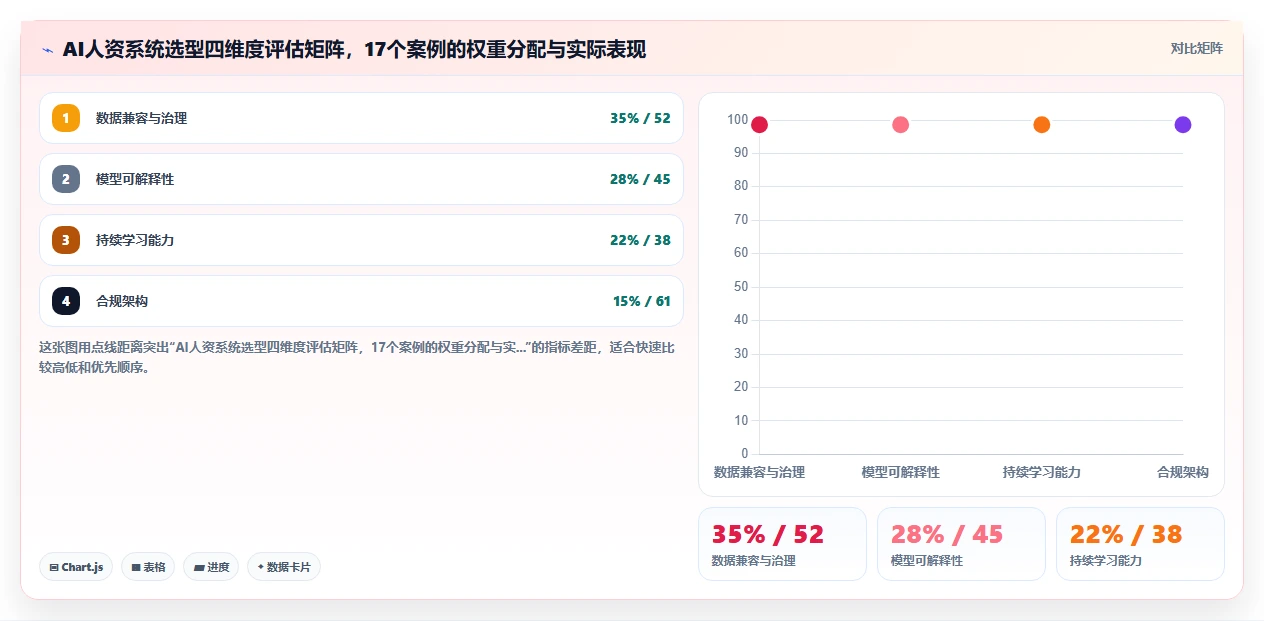Select the 进度 tag

pos(211,567)
